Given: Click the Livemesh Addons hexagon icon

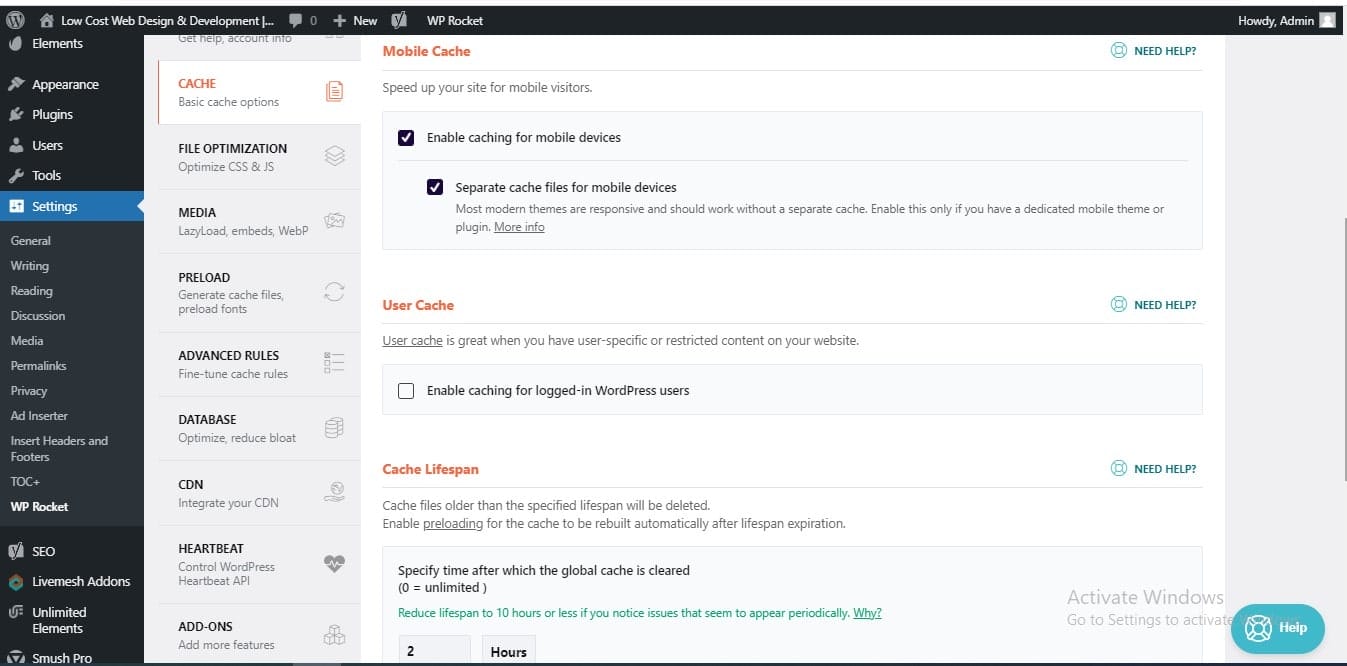Looking at the screenshot, I should [x=16, y=581].
